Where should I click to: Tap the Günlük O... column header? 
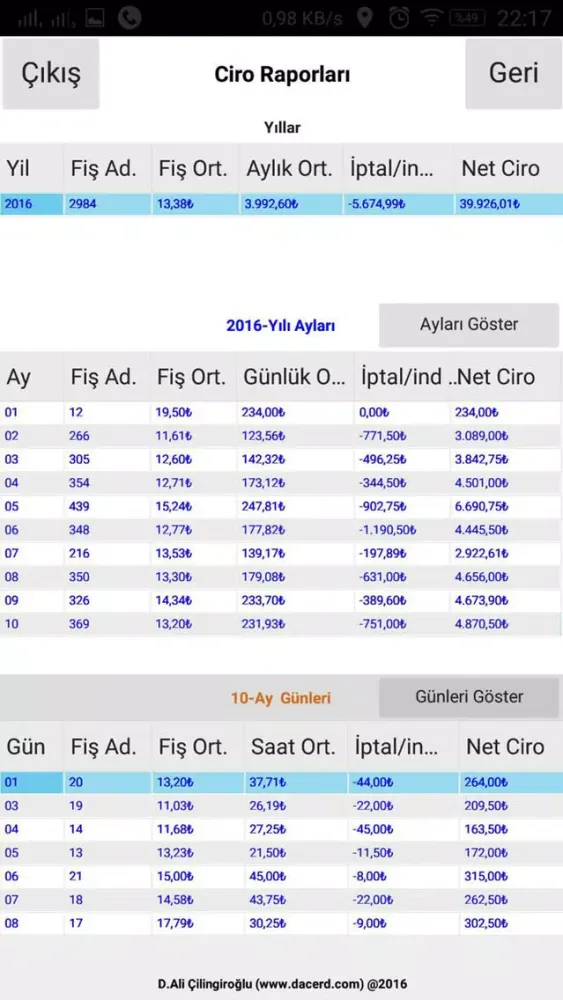[295, 377]
